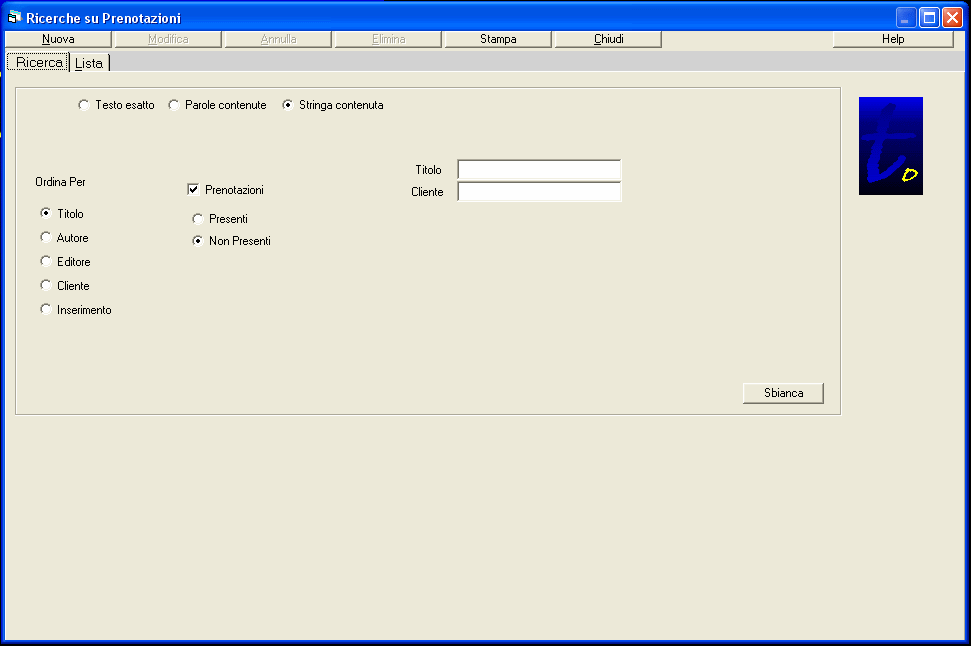This screenshot has height=646, width=971.
Task: Open the Help button
Action: tap(893, 39)
